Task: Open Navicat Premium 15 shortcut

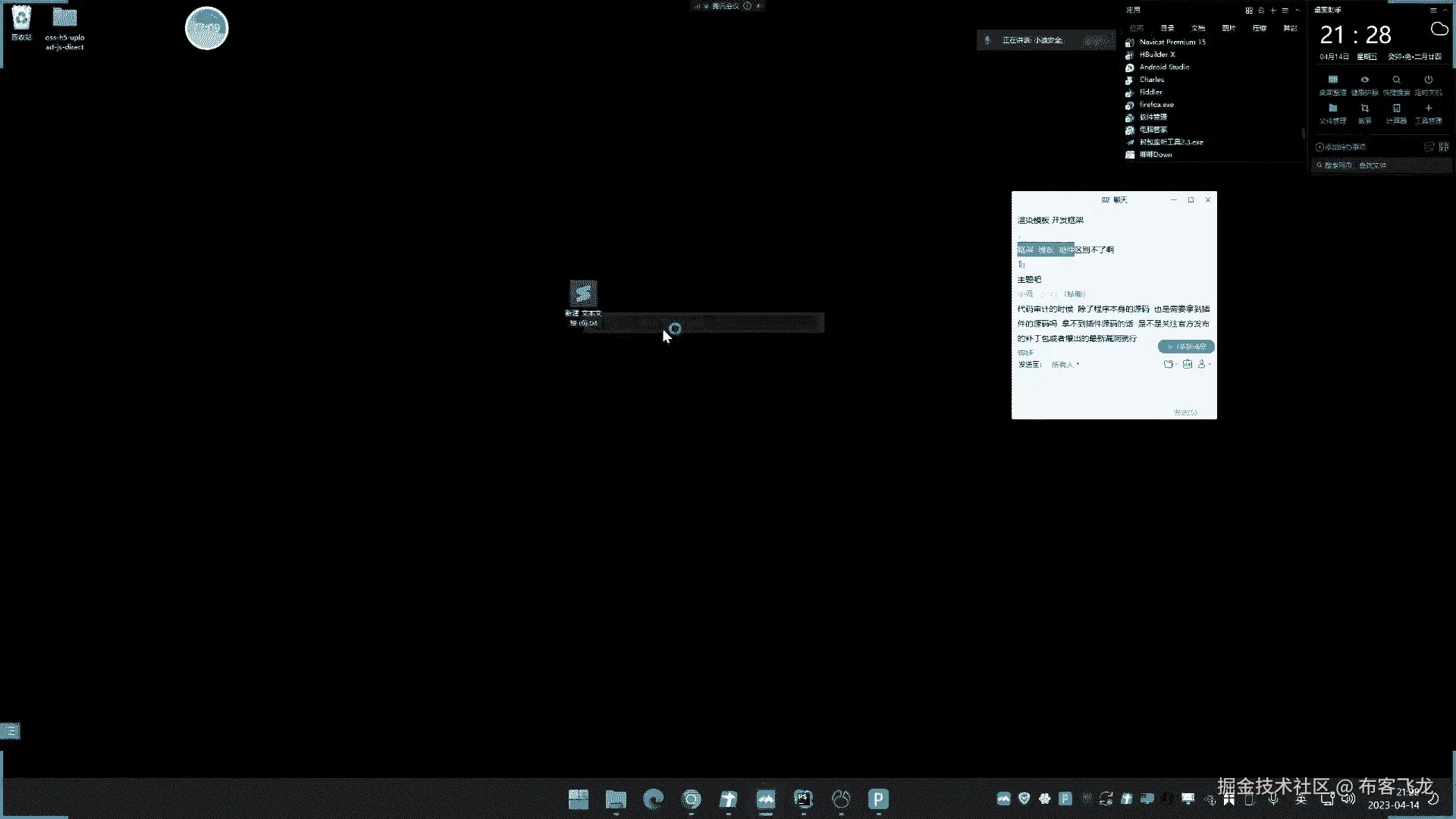Action: point(1172,42)
